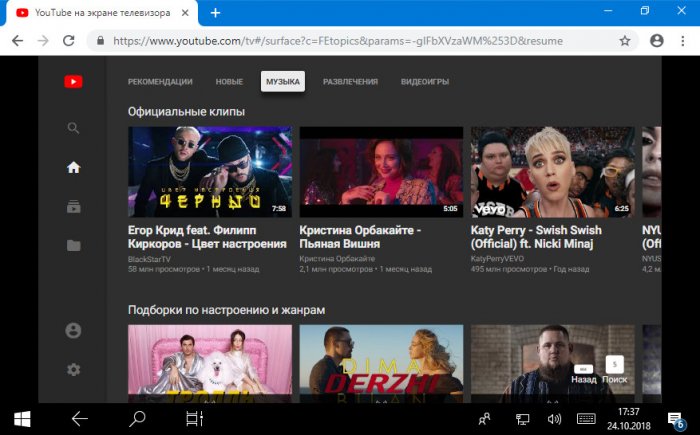Open a new browser tab with plus

pyautogui.click(x=215, y=13)
